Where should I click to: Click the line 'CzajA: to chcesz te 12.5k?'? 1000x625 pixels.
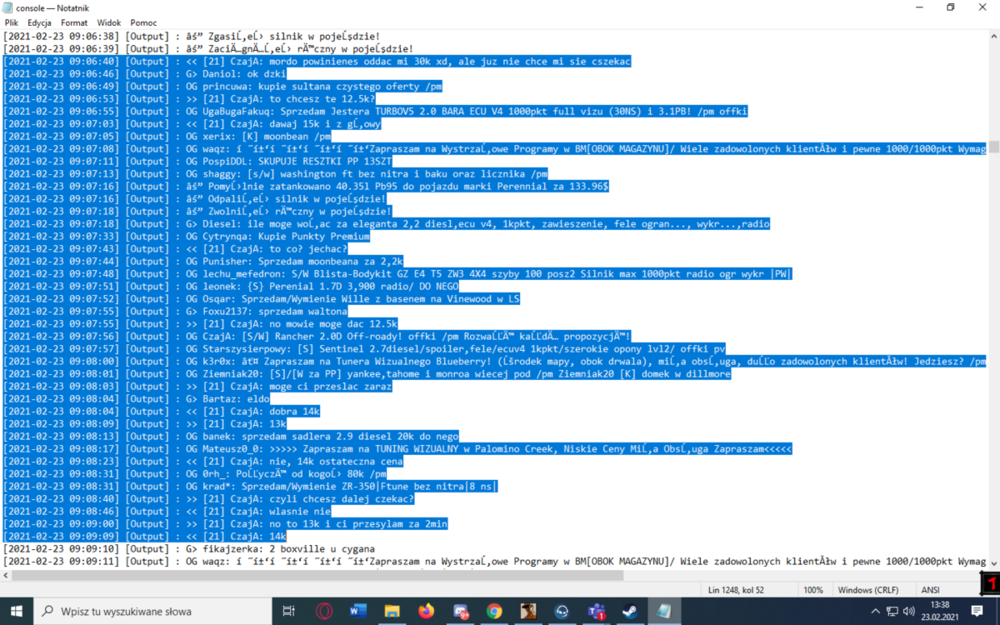click(189, 99)
